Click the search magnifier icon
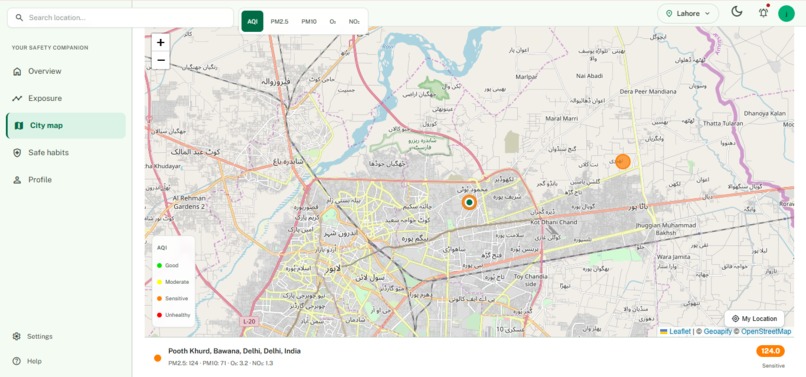The image size is (806, 377). pos(19,17)
